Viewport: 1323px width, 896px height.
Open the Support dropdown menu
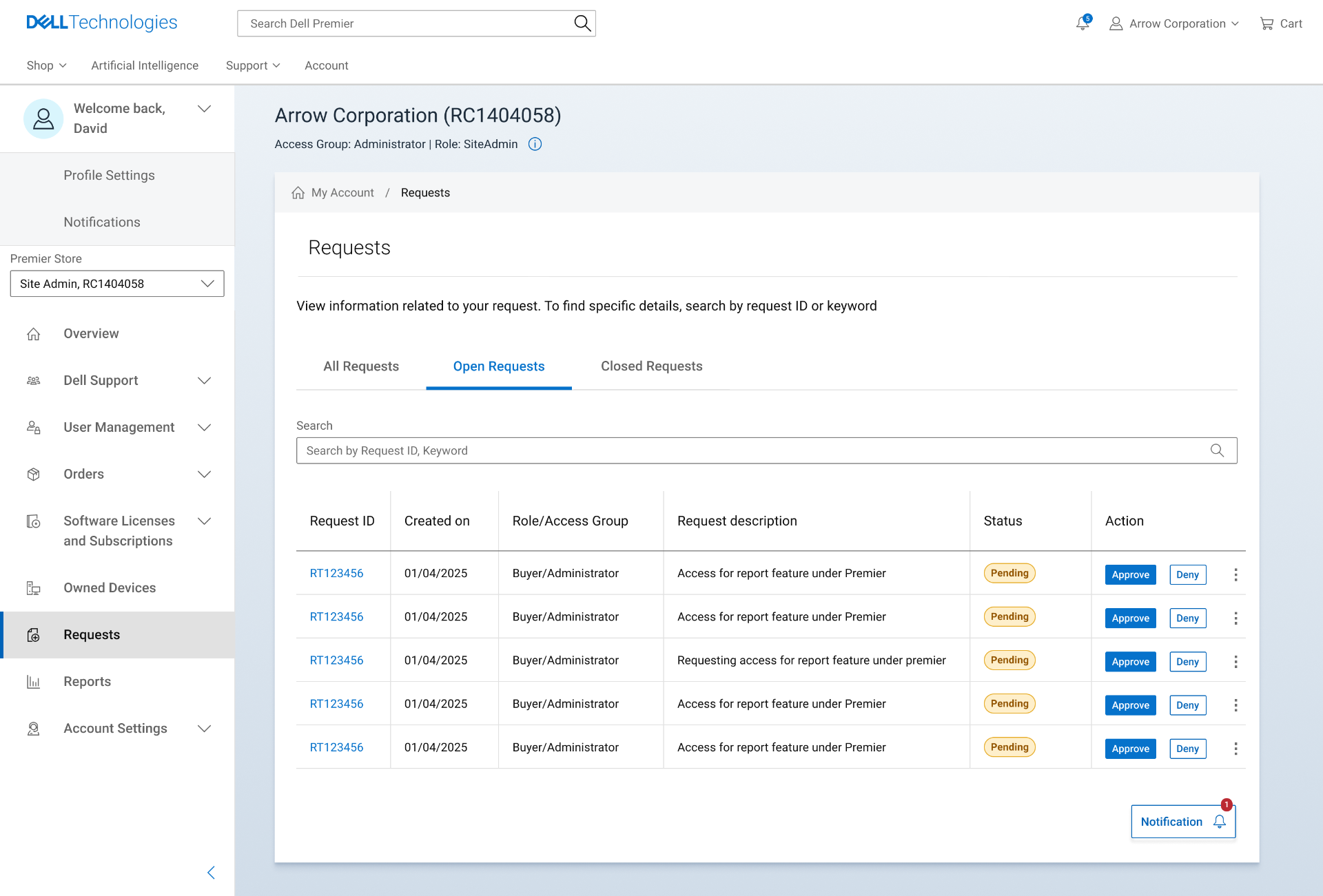click(253, 65)
